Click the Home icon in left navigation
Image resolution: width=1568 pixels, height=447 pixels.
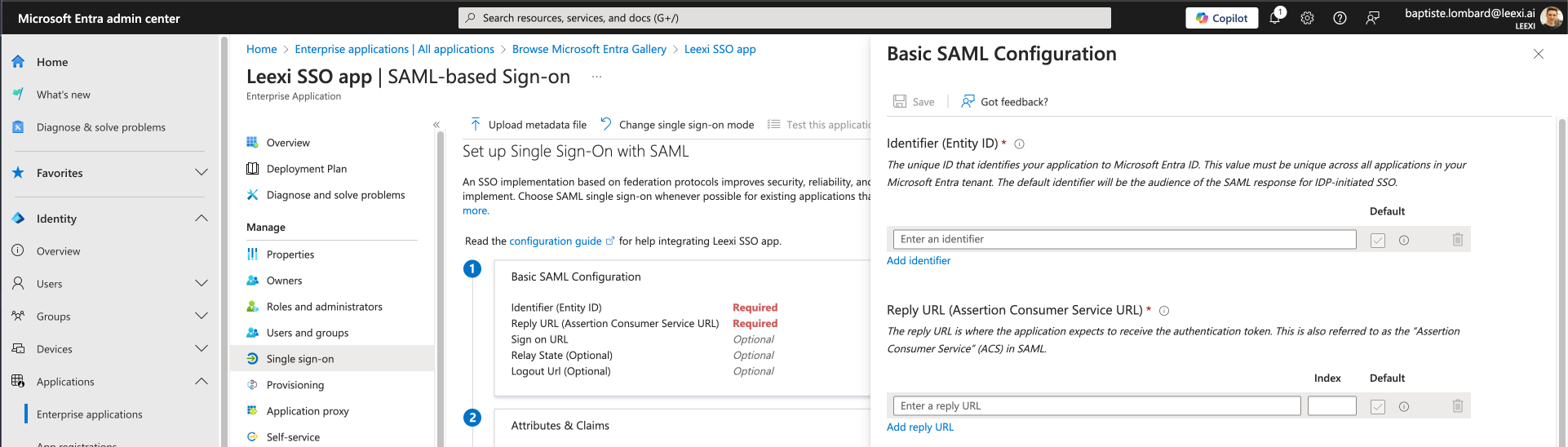(18, 62)
